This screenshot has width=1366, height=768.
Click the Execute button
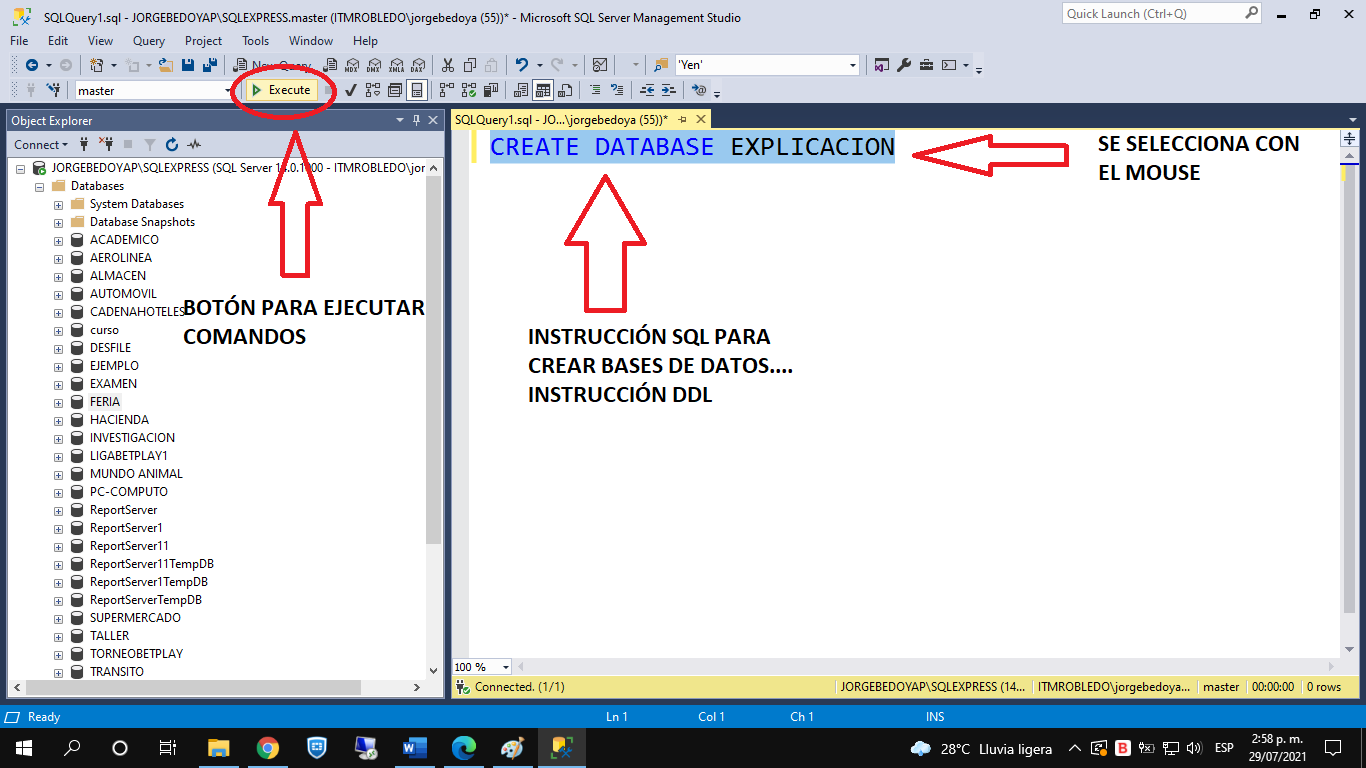[x=281, y=90]
